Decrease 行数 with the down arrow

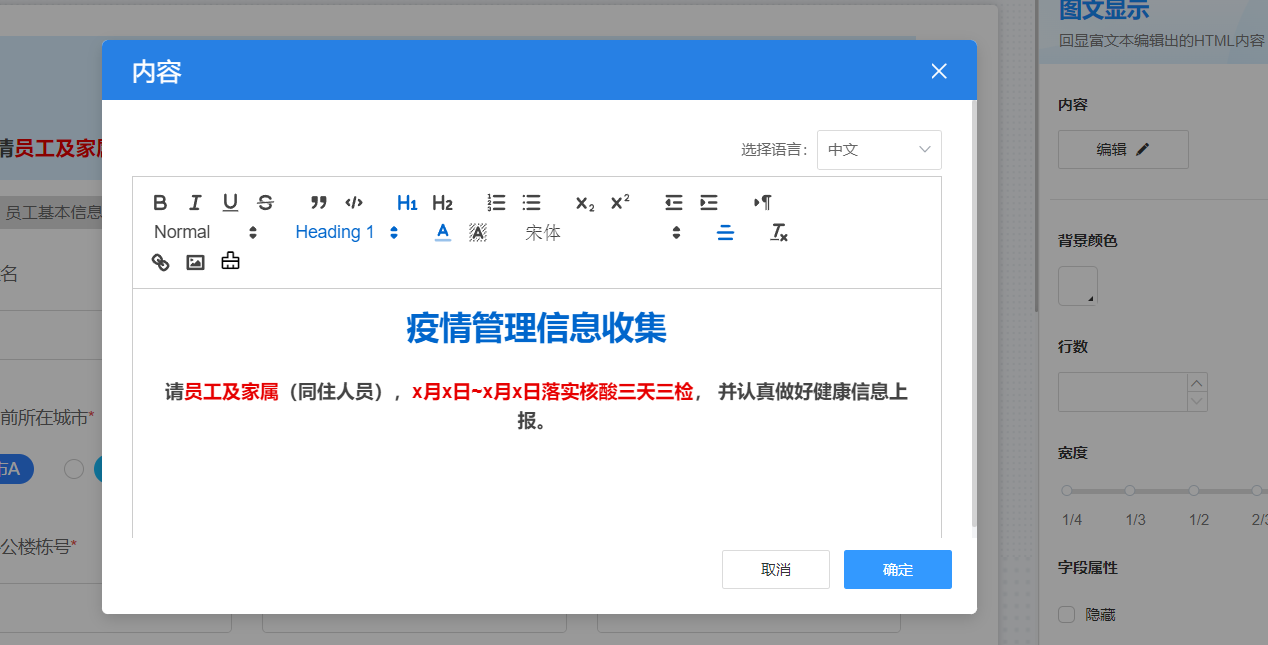pyautogui.click(x=1197, y=402)
